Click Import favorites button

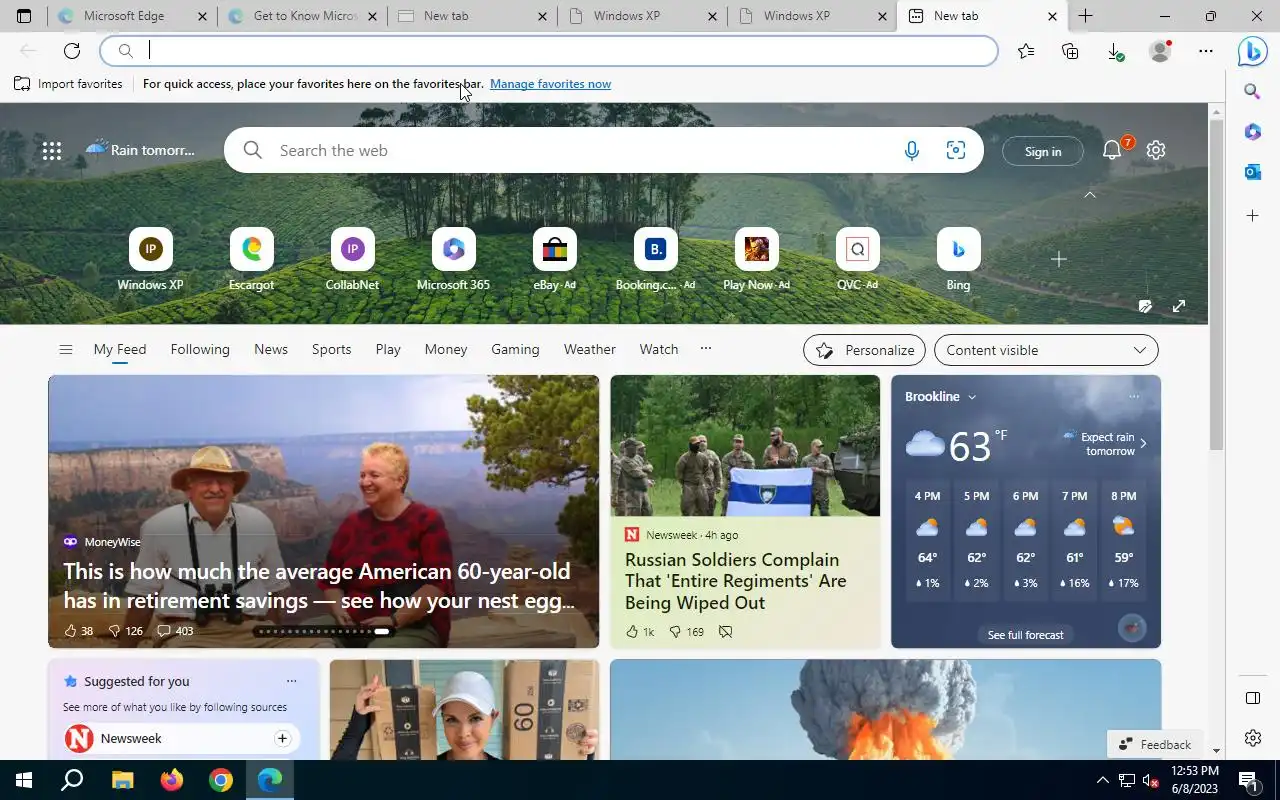click(x=68, y=84)
